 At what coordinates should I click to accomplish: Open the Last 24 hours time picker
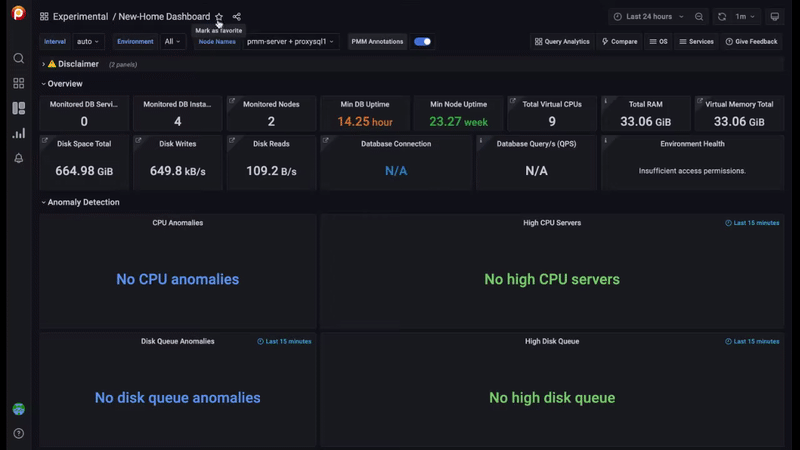click(x=649, y=17)
